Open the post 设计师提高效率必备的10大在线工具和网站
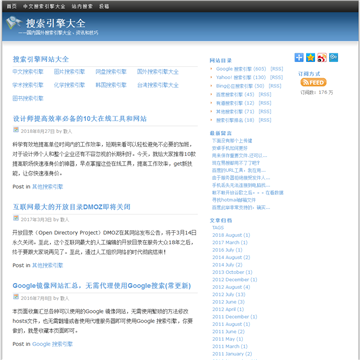 pos(80,119)
